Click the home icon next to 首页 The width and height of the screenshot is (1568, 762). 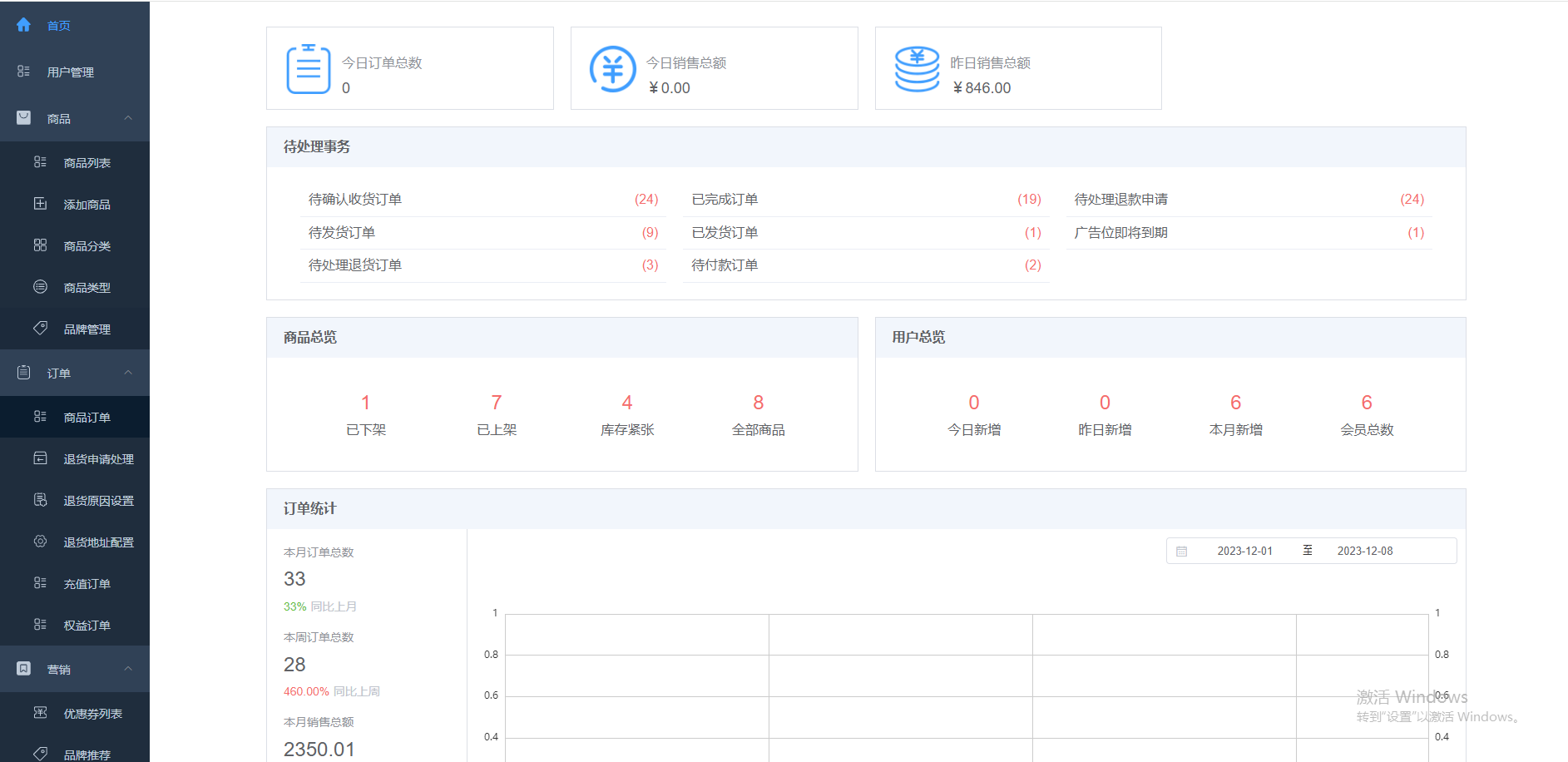(x=23, y=25)
